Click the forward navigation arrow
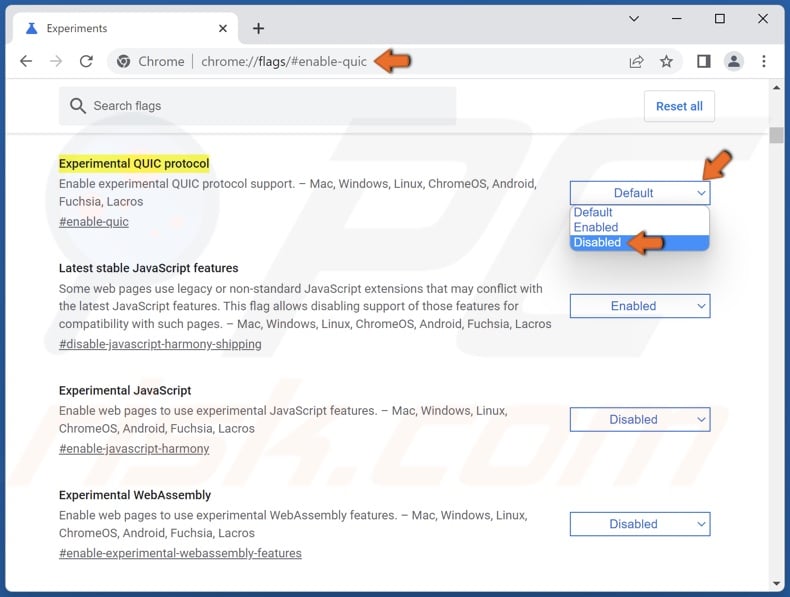The width and height of the screenshot is (790, 597). [56, 61]
